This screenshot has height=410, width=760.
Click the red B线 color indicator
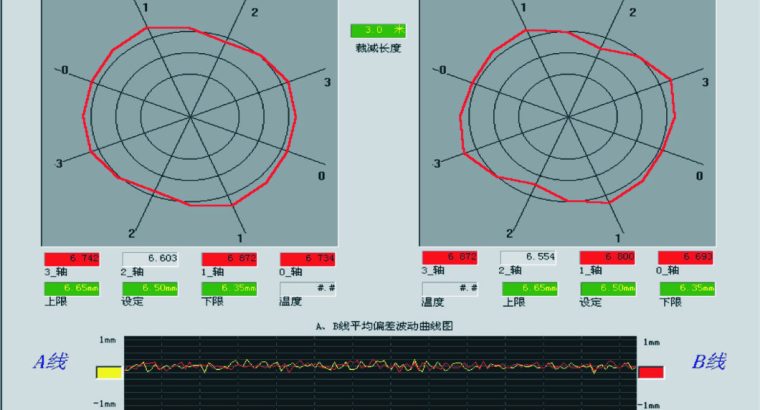651,372
